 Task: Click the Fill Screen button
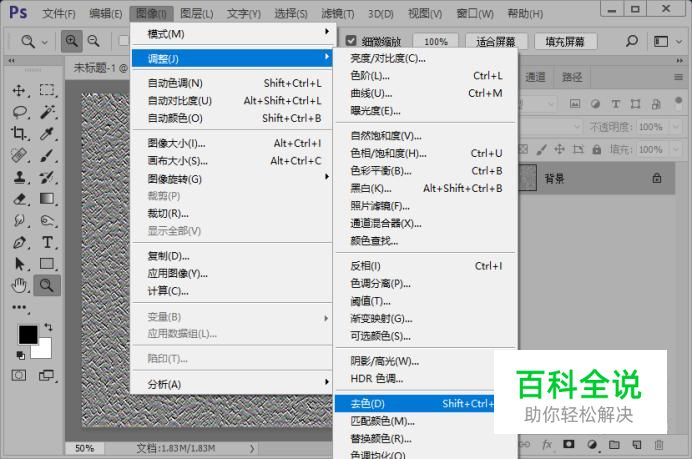565,41
